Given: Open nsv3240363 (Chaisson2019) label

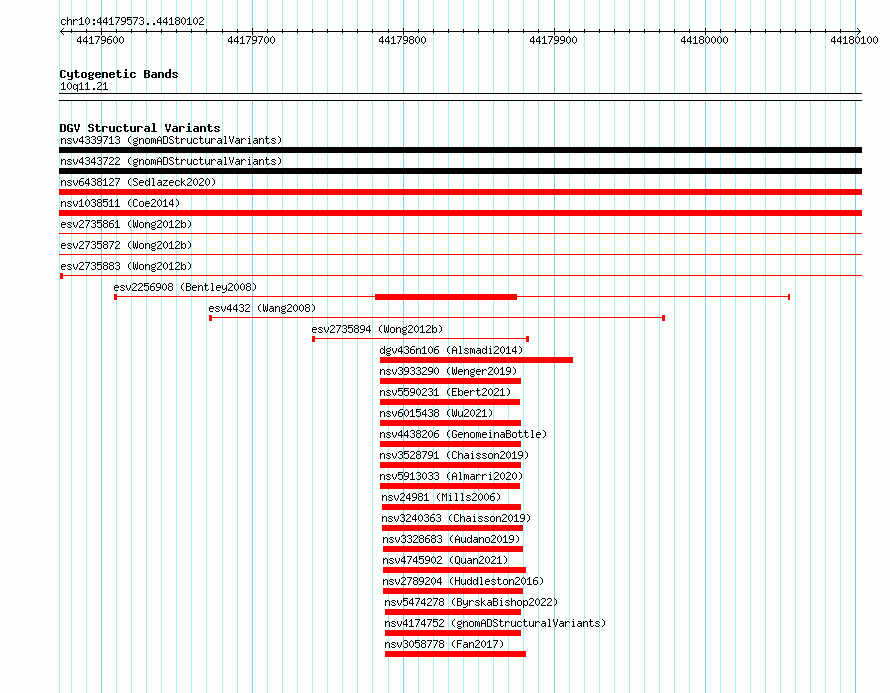Looking at the screenshot, I should point(456,518).
